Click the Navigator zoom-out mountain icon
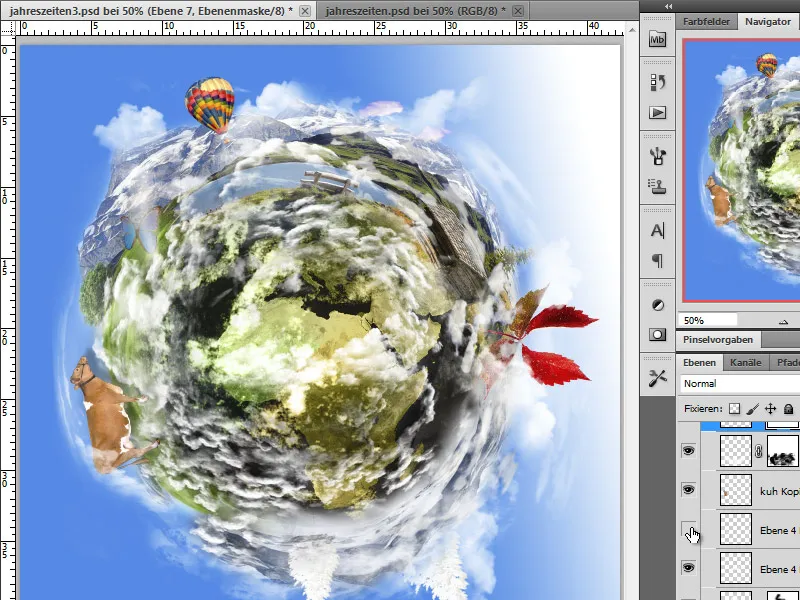This screenshot has height=600, width=800. point(783,321)
